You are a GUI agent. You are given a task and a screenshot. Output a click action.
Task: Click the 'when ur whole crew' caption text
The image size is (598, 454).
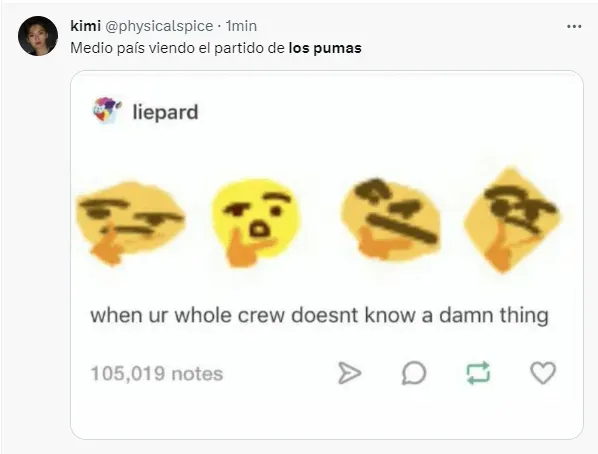point(320,316)
